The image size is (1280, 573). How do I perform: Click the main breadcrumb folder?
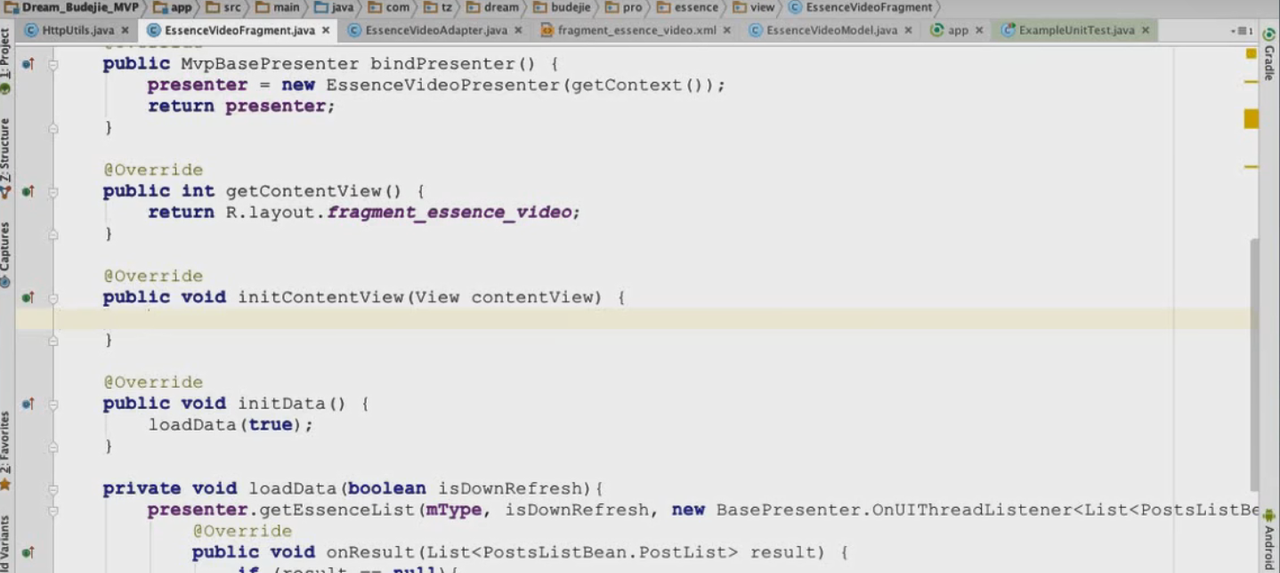[277, 7]
